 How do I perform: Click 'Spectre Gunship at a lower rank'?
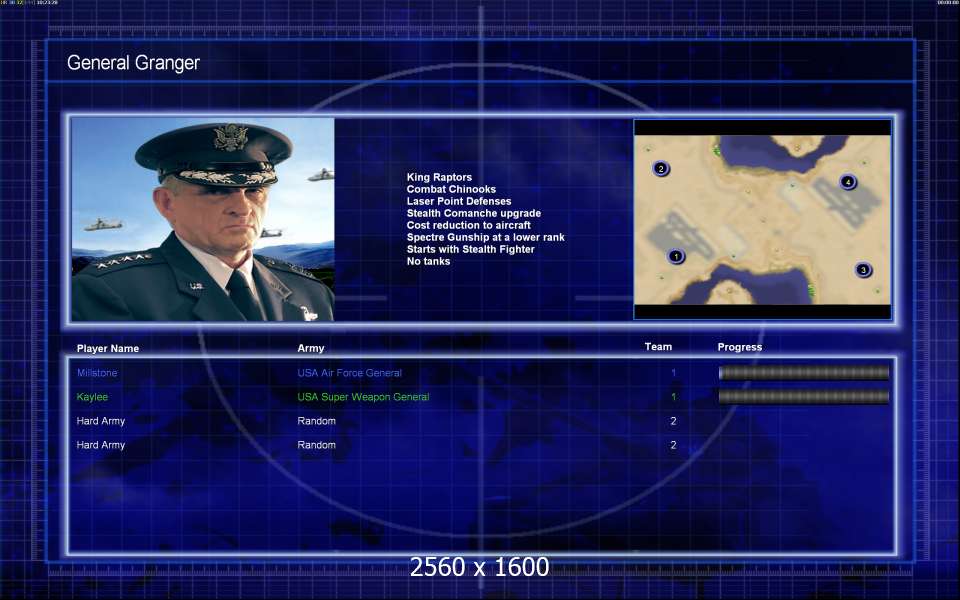pyautogui.click(x=486, y=237)
